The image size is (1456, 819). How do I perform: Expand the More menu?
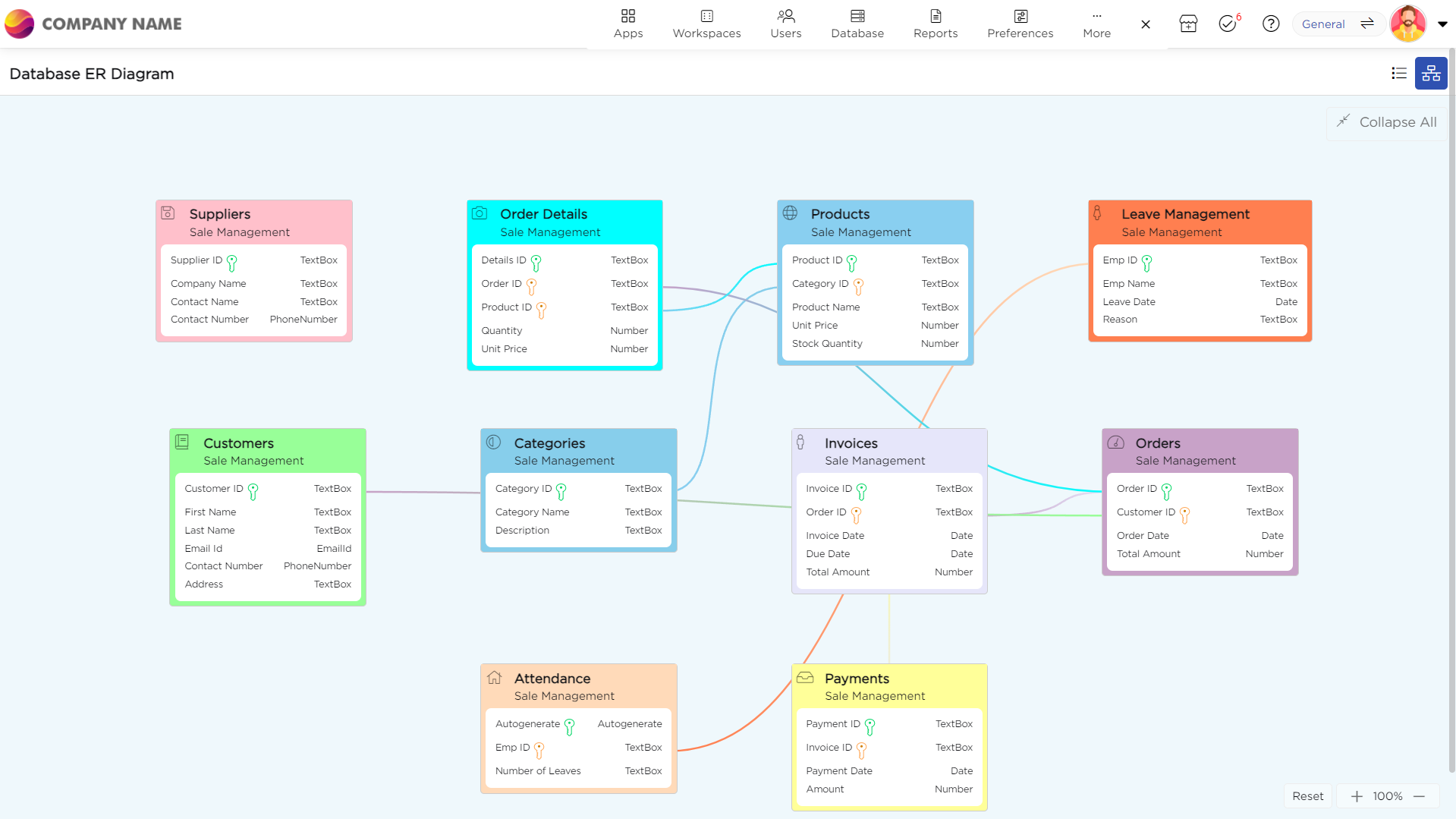coord(1096,24)
